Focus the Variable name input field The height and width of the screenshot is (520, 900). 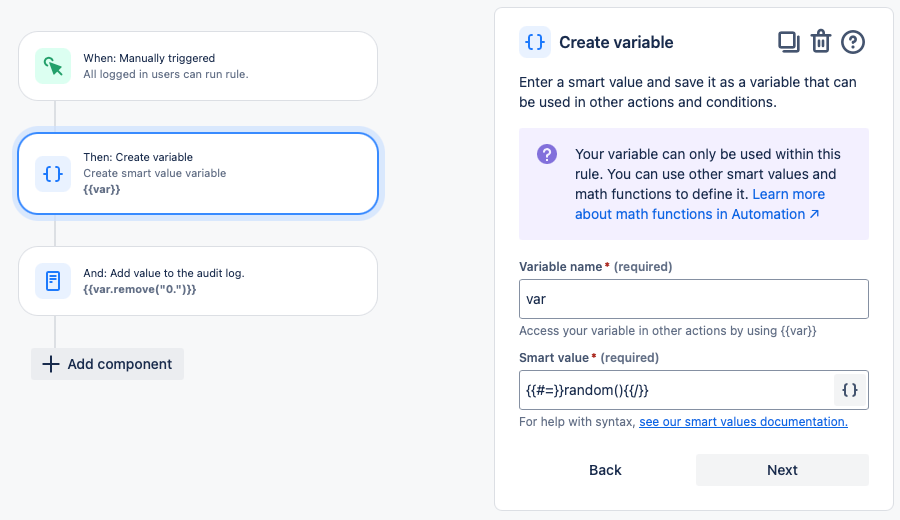coord(693,299)
